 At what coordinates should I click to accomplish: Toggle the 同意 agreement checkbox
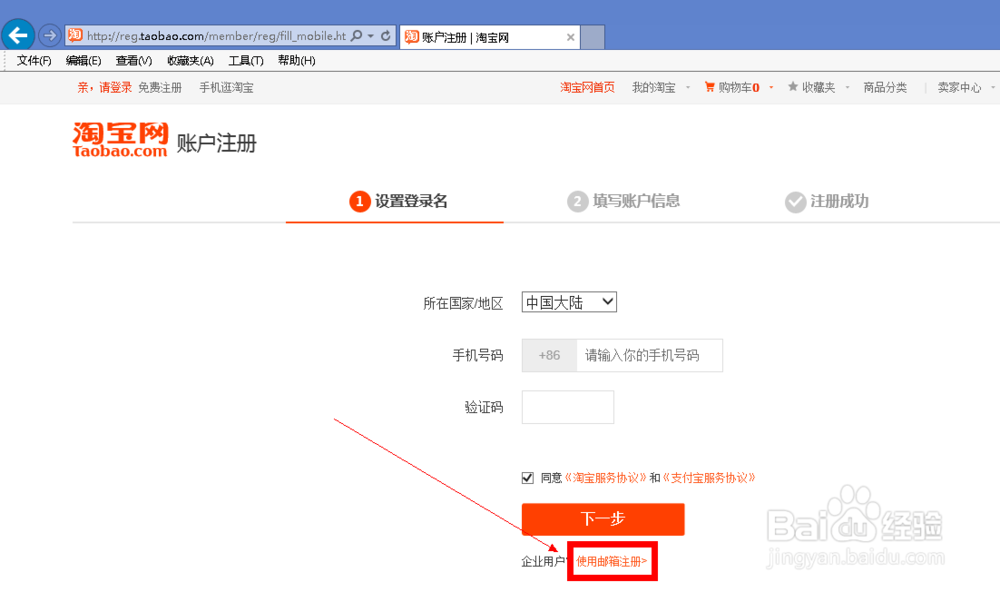tap(527, 478)
